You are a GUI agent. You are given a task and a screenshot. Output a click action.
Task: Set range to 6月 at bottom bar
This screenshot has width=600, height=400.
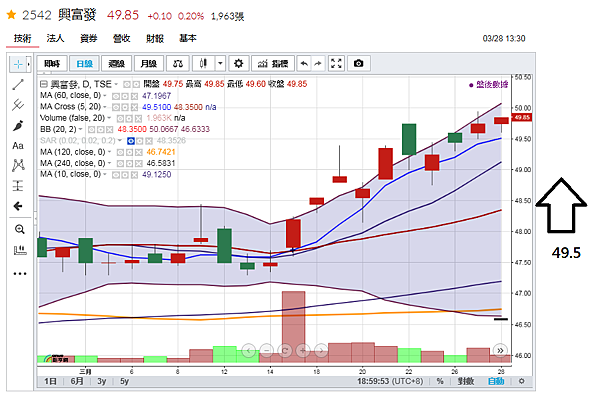77,381
